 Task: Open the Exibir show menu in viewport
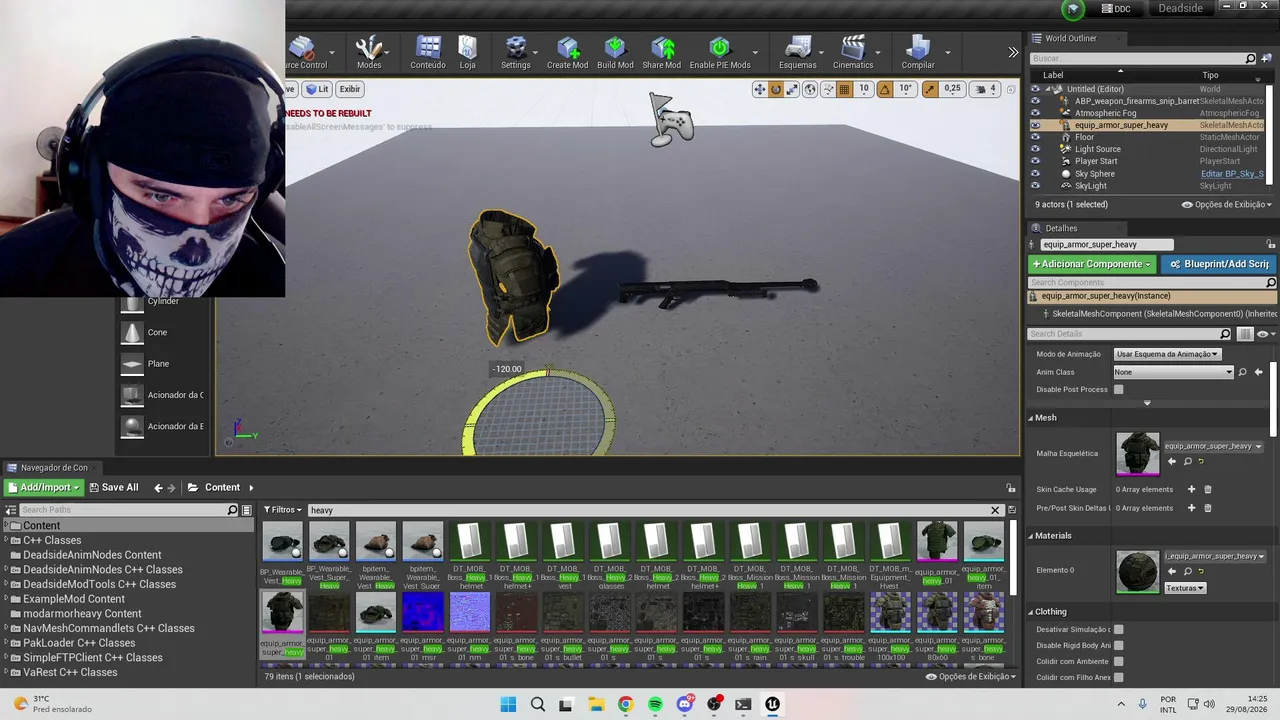coord(349,89)
